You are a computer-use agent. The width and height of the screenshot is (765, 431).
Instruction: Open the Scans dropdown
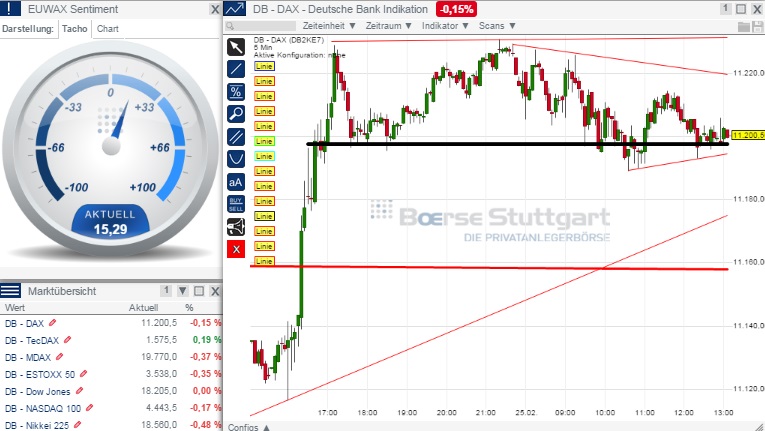click(497, 26)
